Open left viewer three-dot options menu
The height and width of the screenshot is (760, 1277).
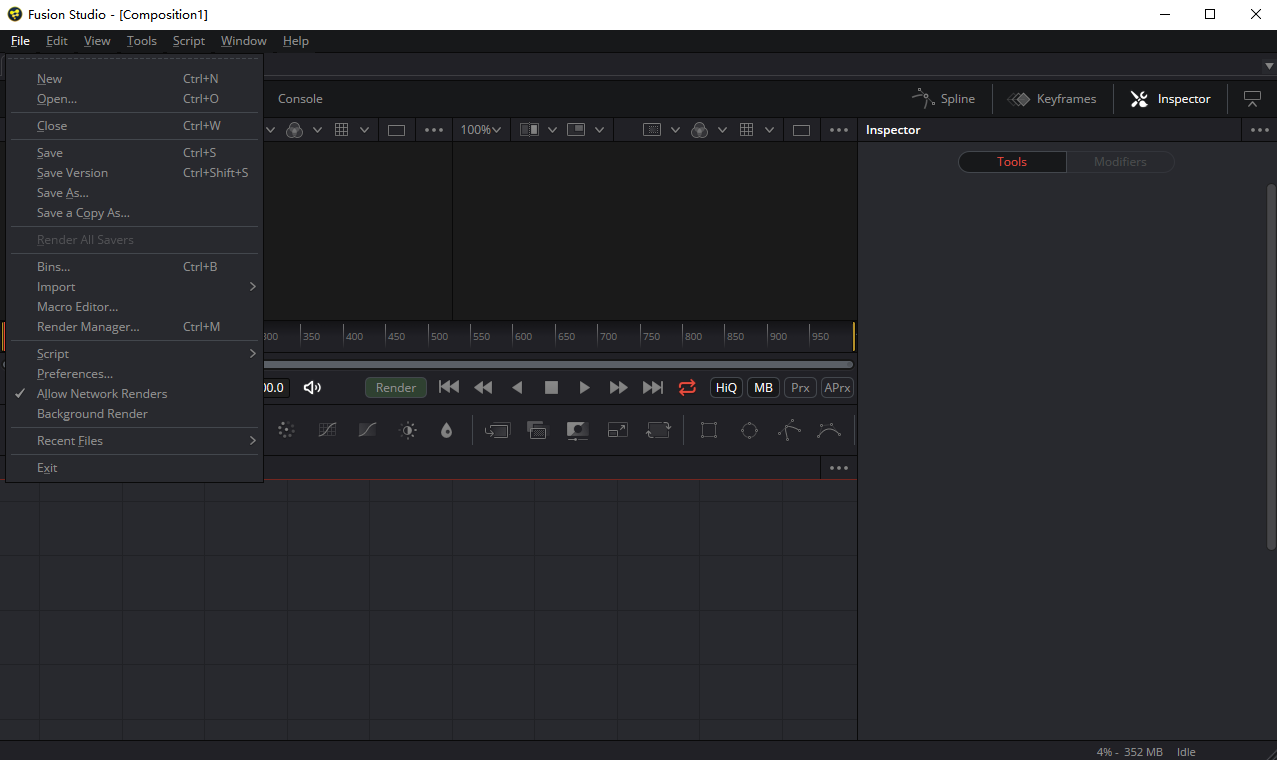pyautogui.click(x=434, y=130)
